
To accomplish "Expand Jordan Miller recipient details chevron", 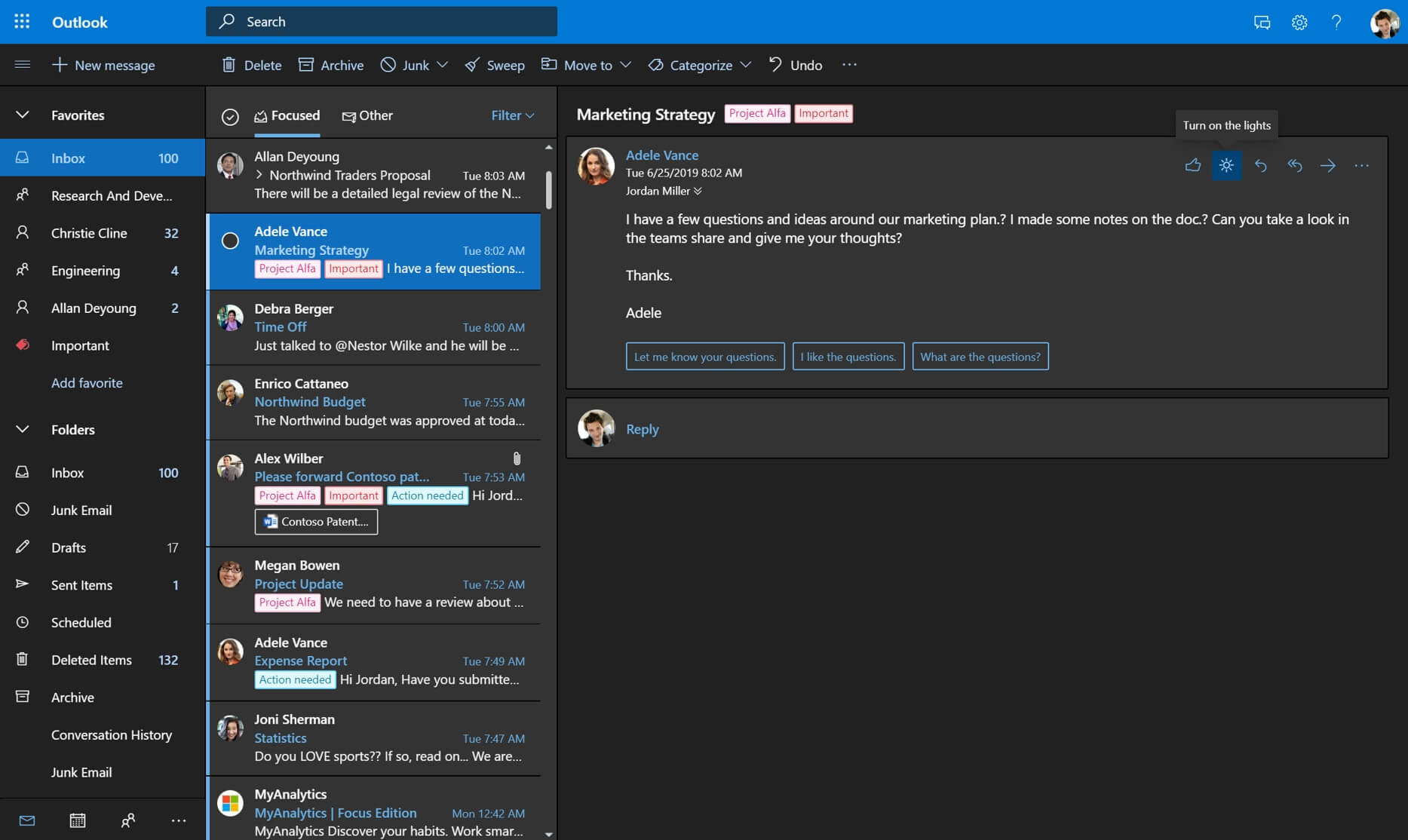I will [698, 191].
